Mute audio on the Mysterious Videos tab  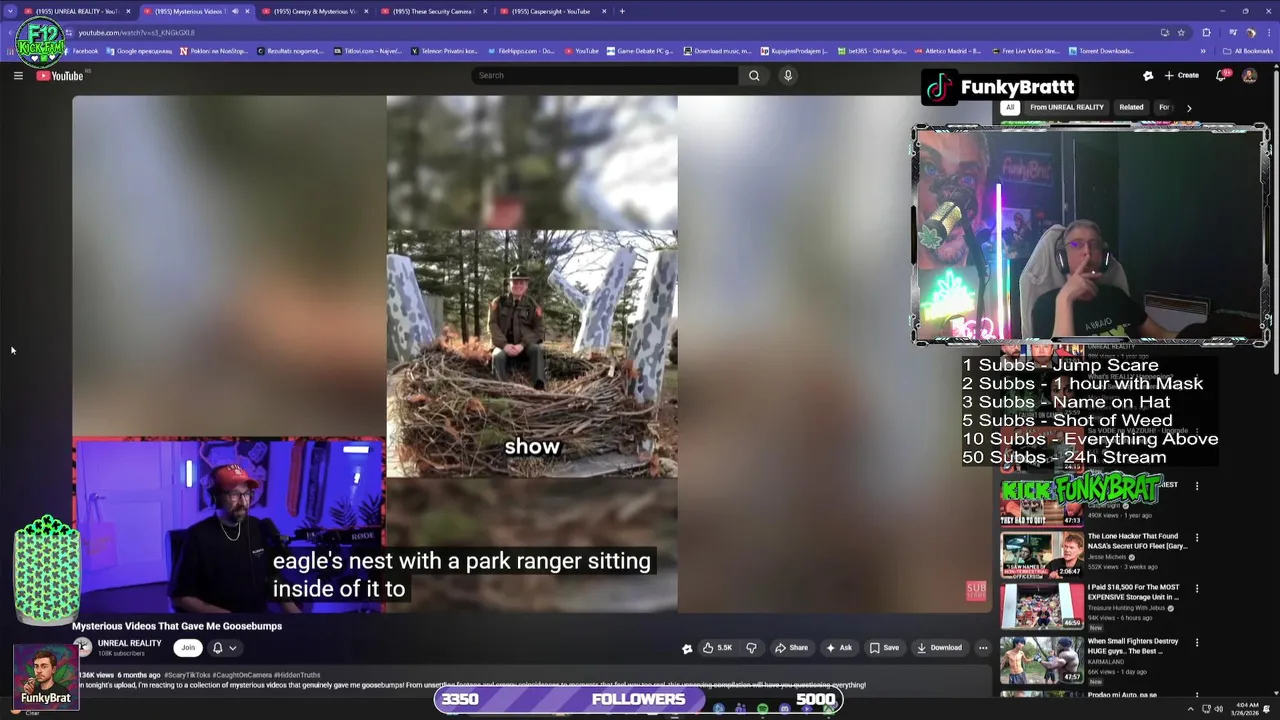tap(235, 11)
